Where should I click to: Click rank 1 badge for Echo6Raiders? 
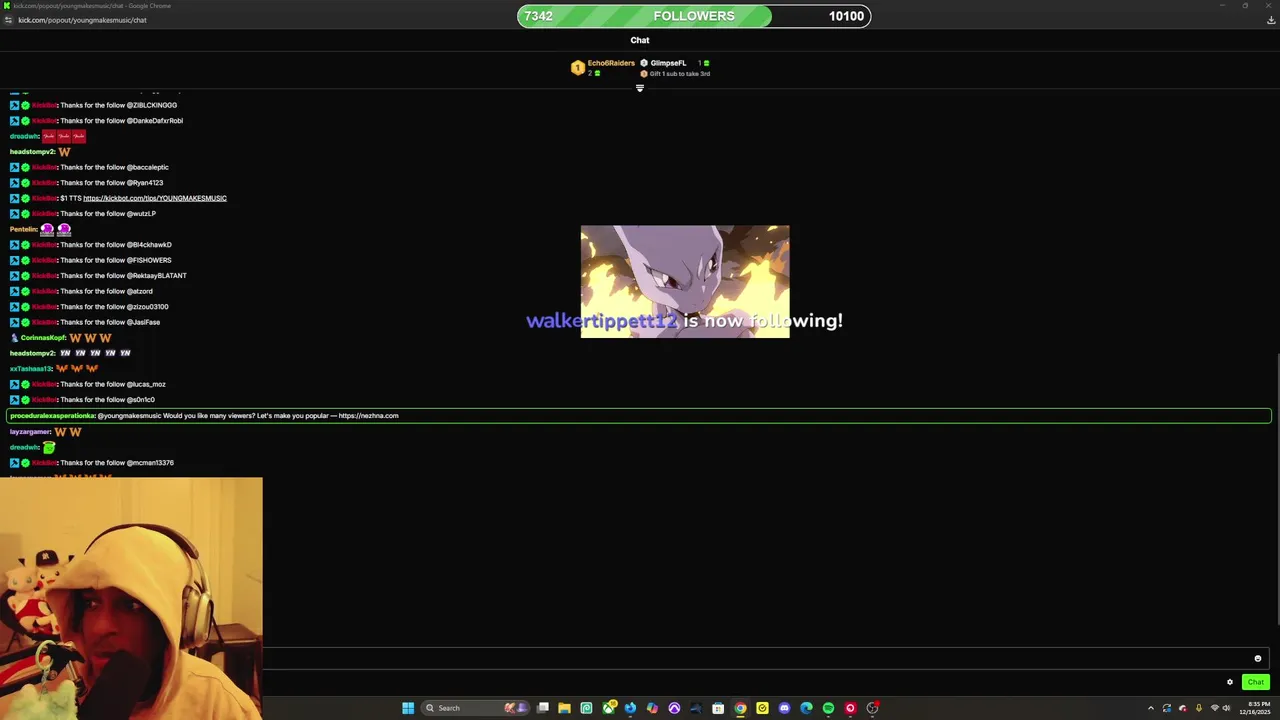[x=577, y=68]
